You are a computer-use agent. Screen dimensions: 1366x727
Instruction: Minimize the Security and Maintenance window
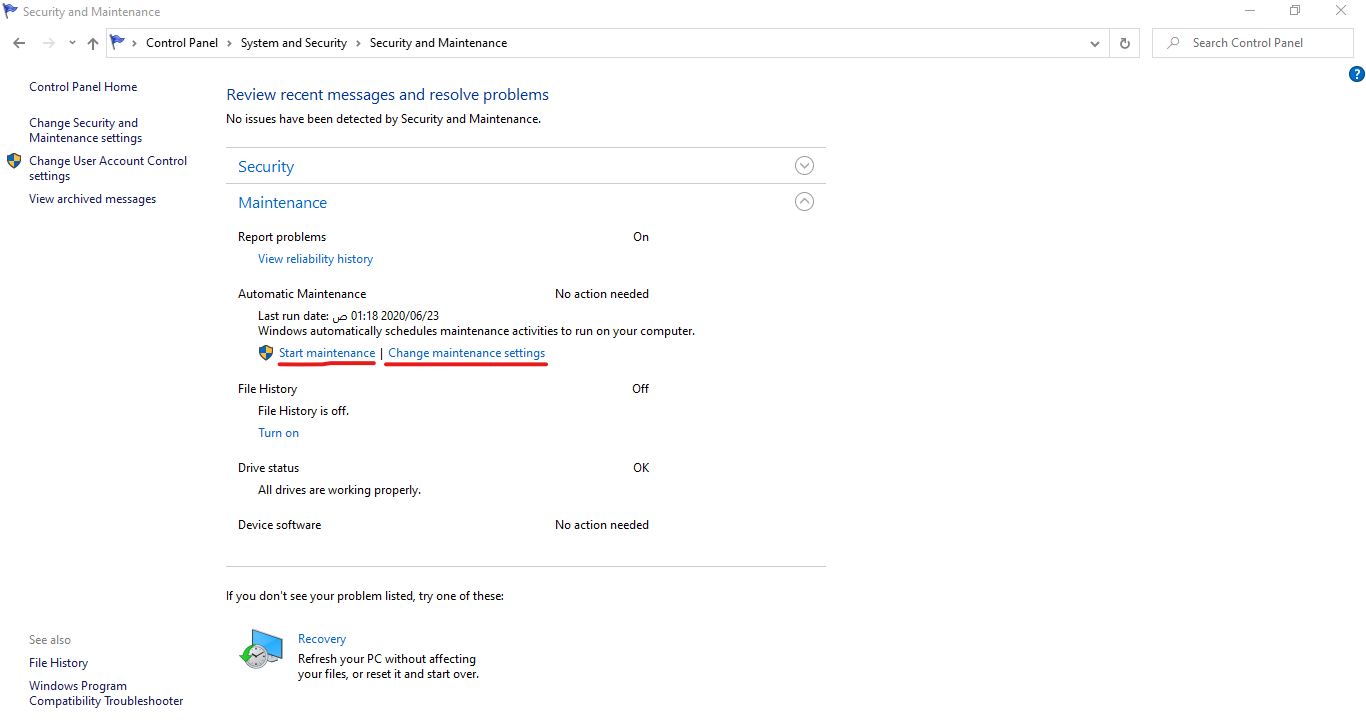[1250, 11]
